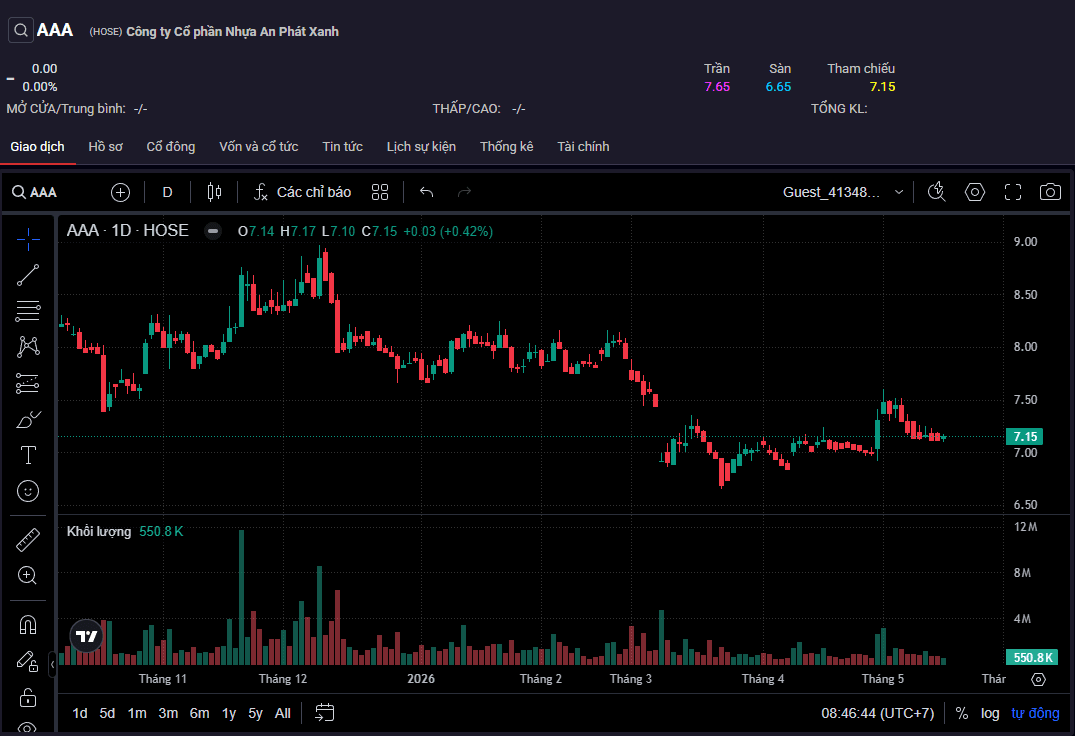Open the Tin tức tab
This screenshot has height=736, width=1075.
point(343,147)
